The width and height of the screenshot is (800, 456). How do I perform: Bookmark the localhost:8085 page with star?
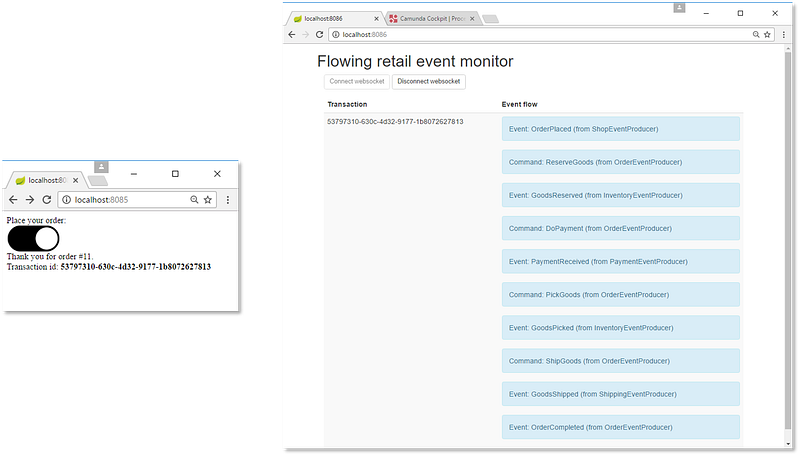[x=208, y=200]
